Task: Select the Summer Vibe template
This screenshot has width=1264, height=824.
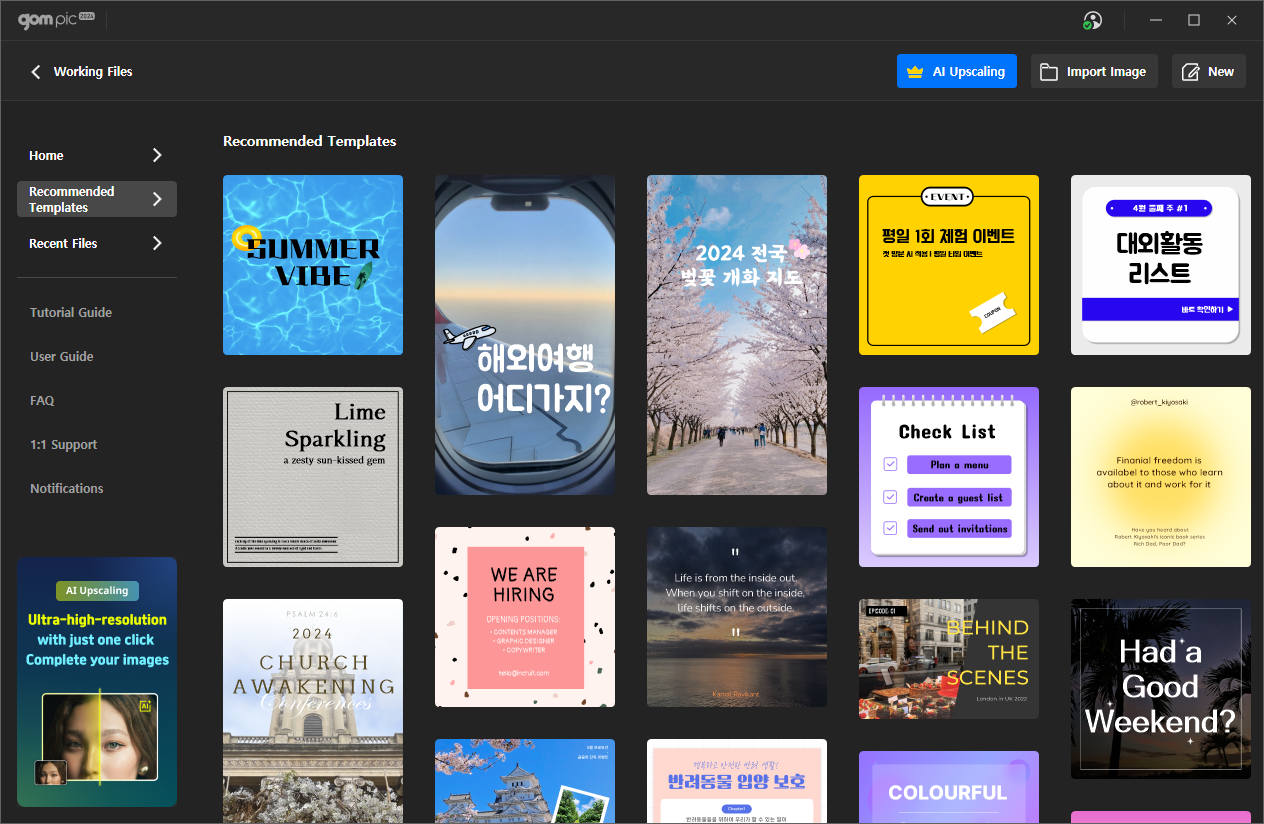Action: click(313, 265)
